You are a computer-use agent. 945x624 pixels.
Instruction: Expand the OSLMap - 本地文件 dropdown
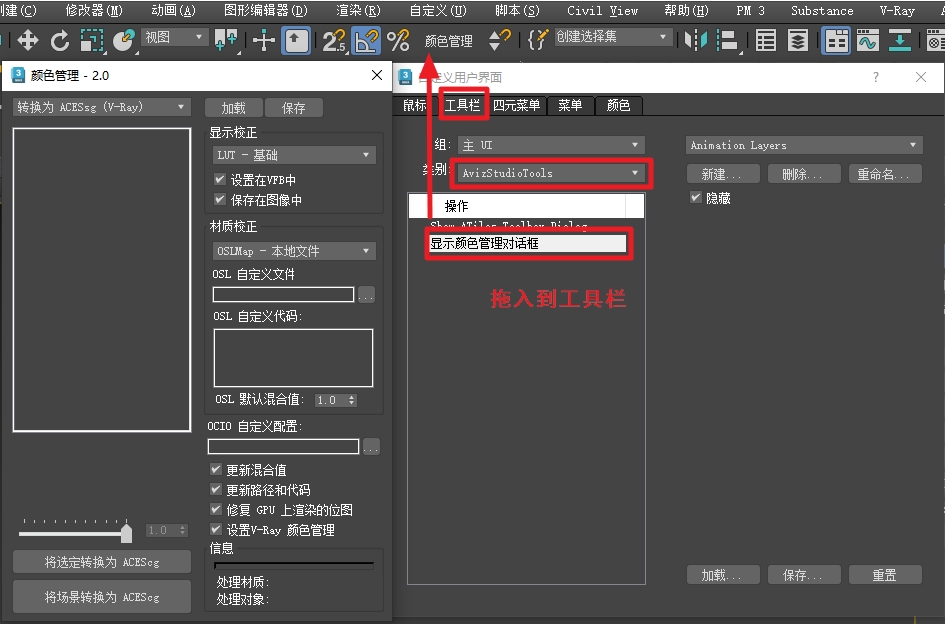click(x=294, y=251)
